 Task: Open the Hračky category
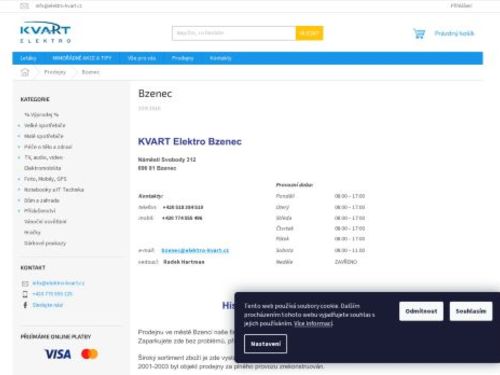click(32, 232)
